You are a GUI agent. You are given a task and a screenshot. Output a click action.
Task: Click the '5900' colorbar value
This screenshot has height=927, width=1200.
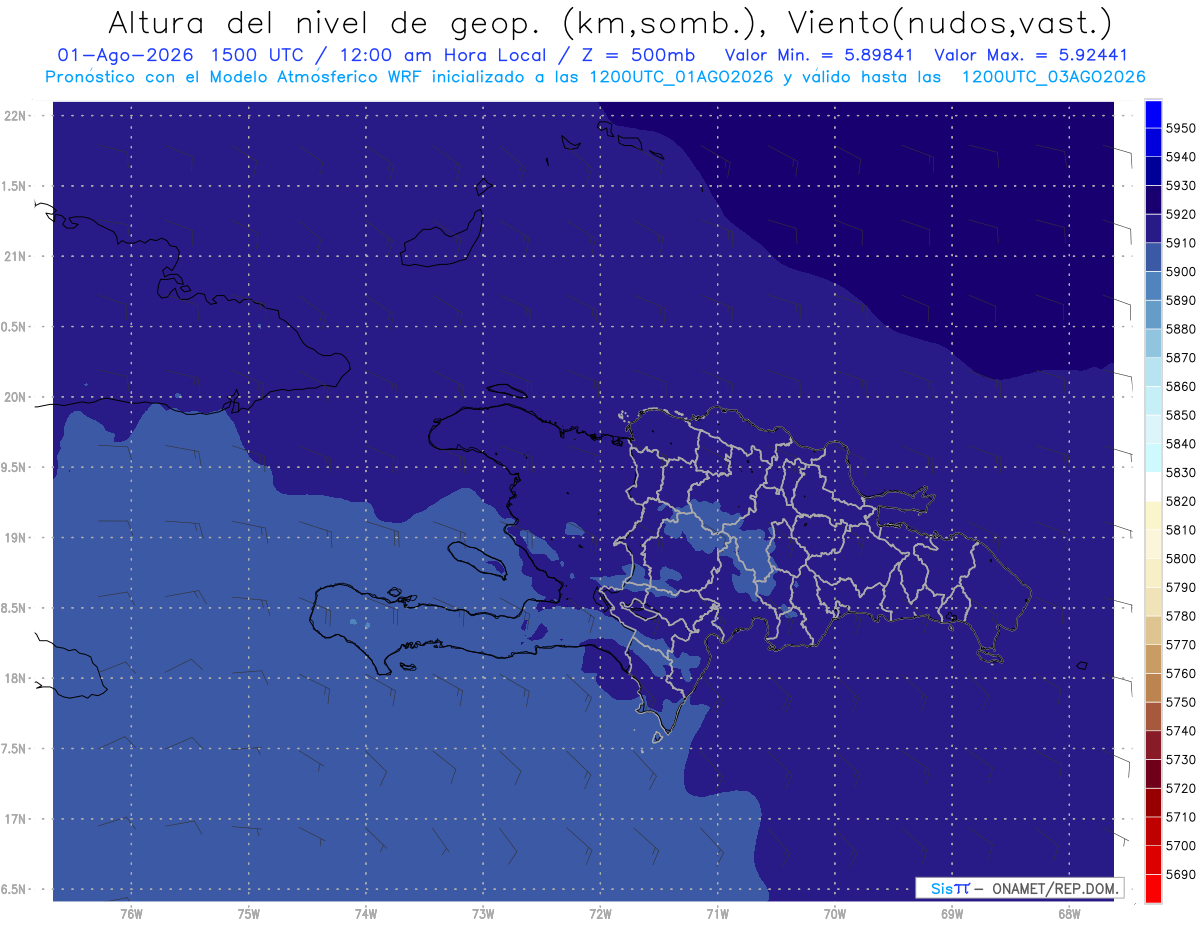click(1181, 272)
